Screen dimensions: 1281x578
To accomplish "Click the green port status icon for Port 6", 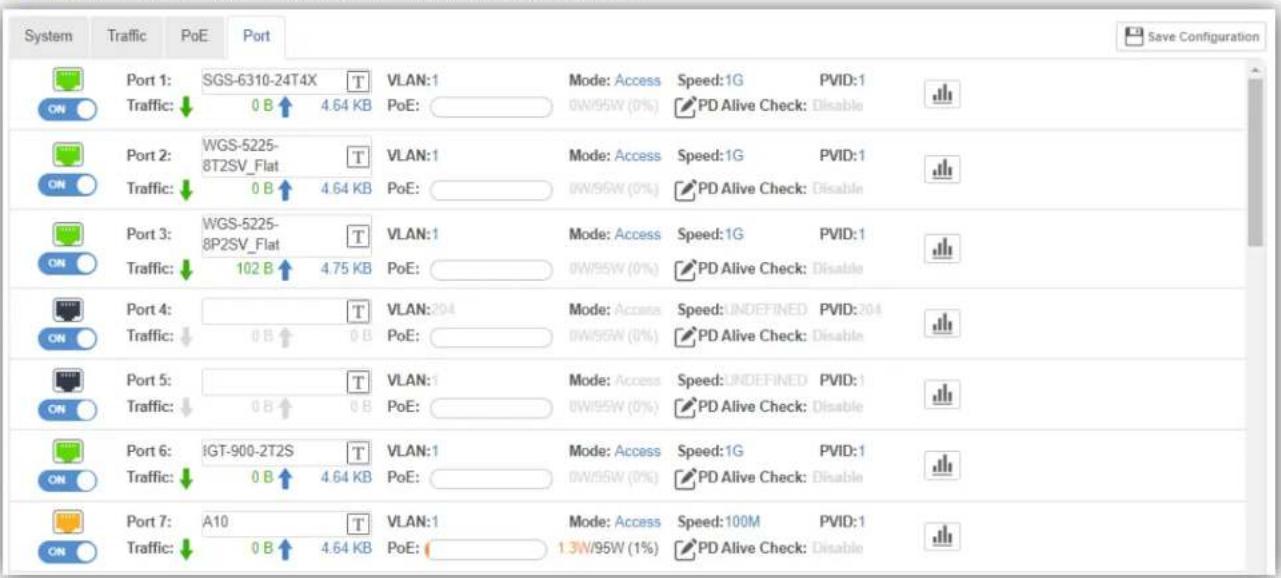I will 66,451.
